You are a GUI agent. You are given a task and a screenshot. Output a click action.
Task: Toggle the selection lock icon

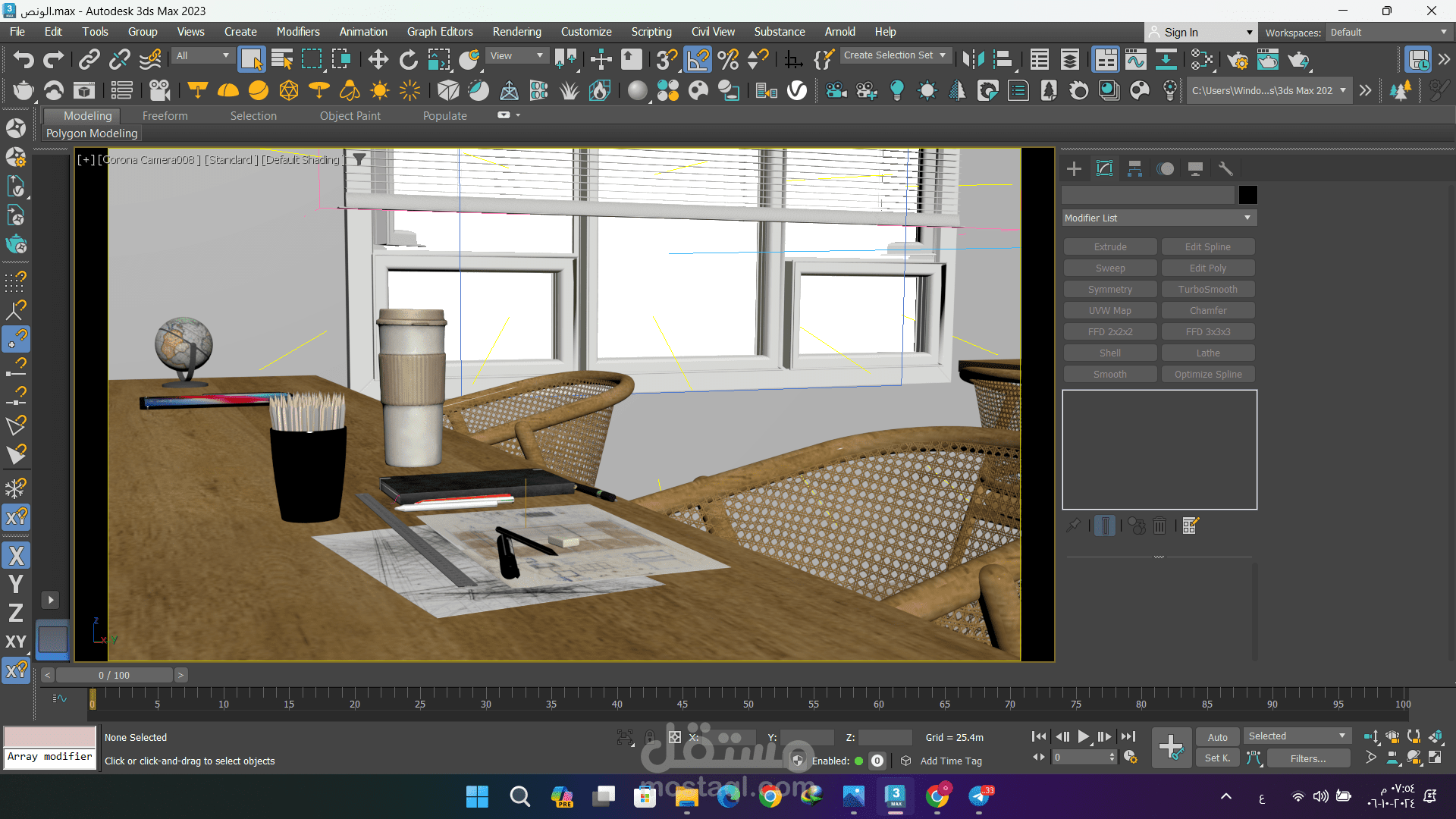(x=650, y=737)
